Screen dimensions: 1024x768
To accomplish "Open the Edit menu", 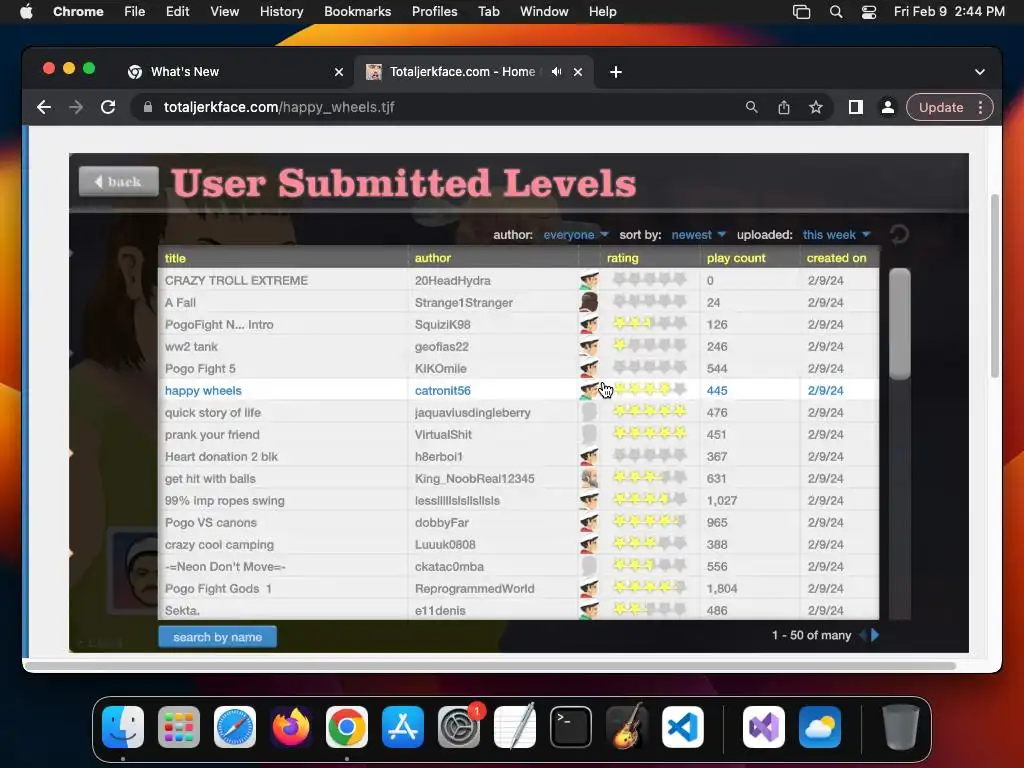I will coord(178,12).
